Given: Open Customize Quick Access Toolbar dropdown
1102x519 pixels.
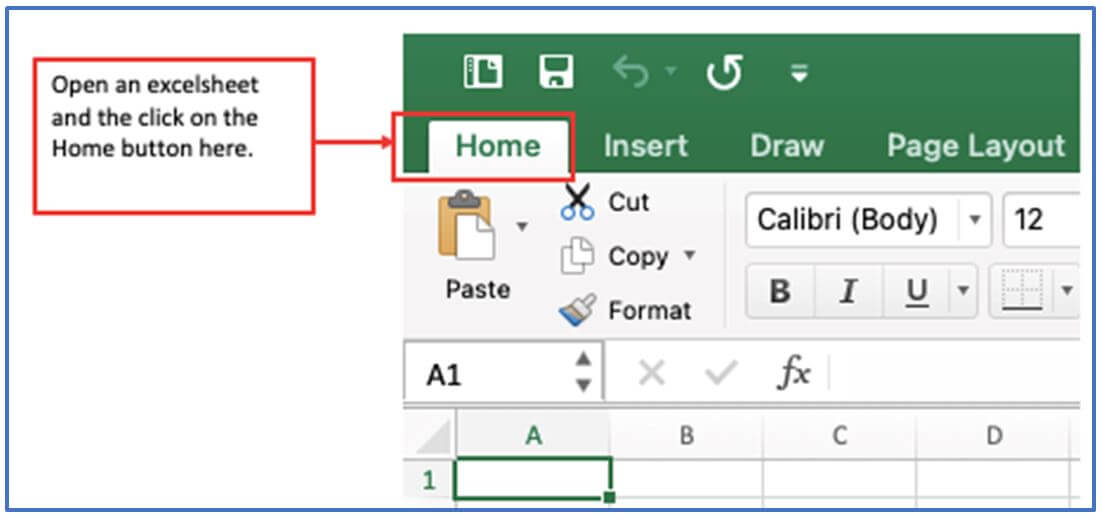Looking at the screenshot, I should coord(798,72).
